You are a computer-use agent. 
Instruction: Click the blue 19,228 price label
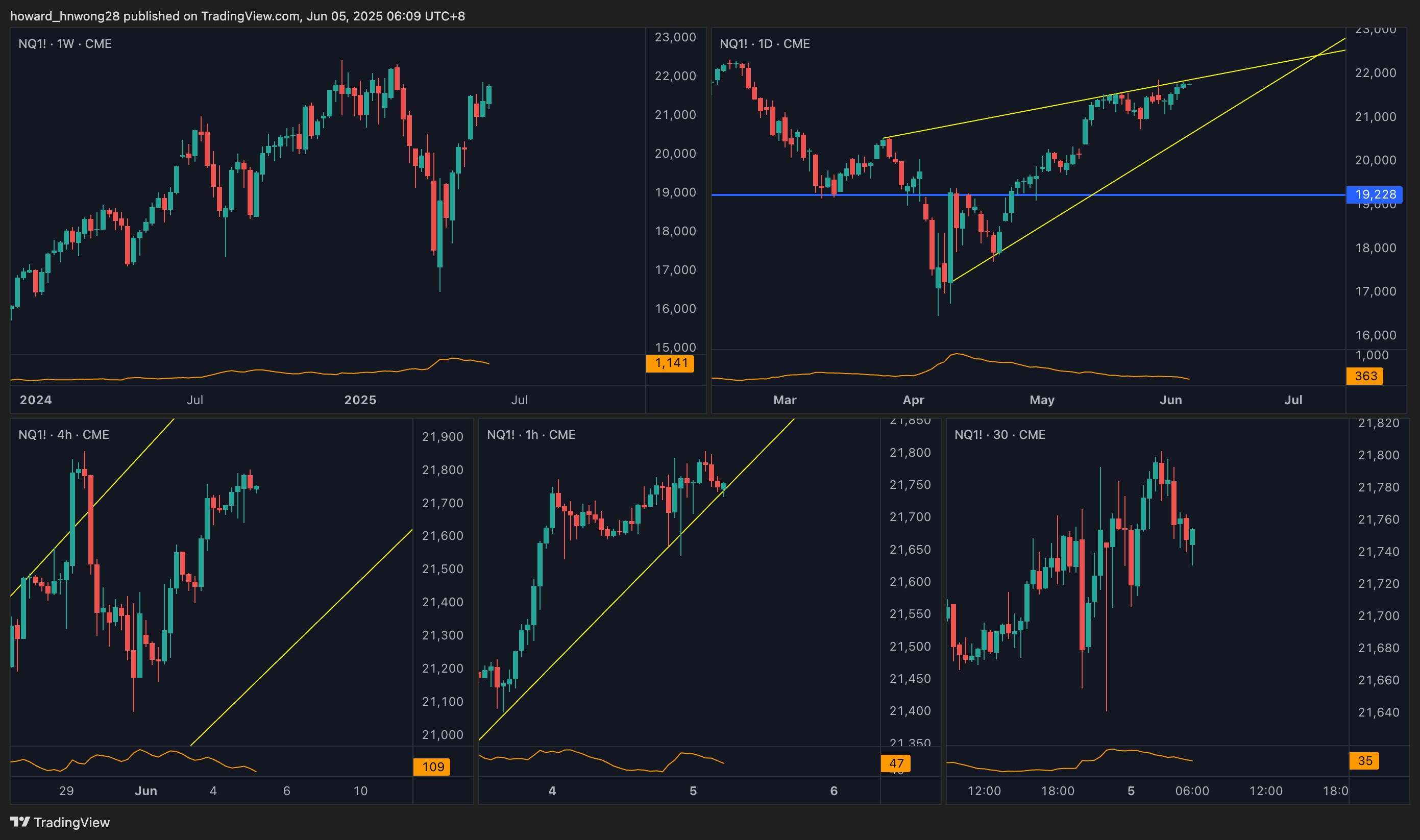(x=1374, y=195)
